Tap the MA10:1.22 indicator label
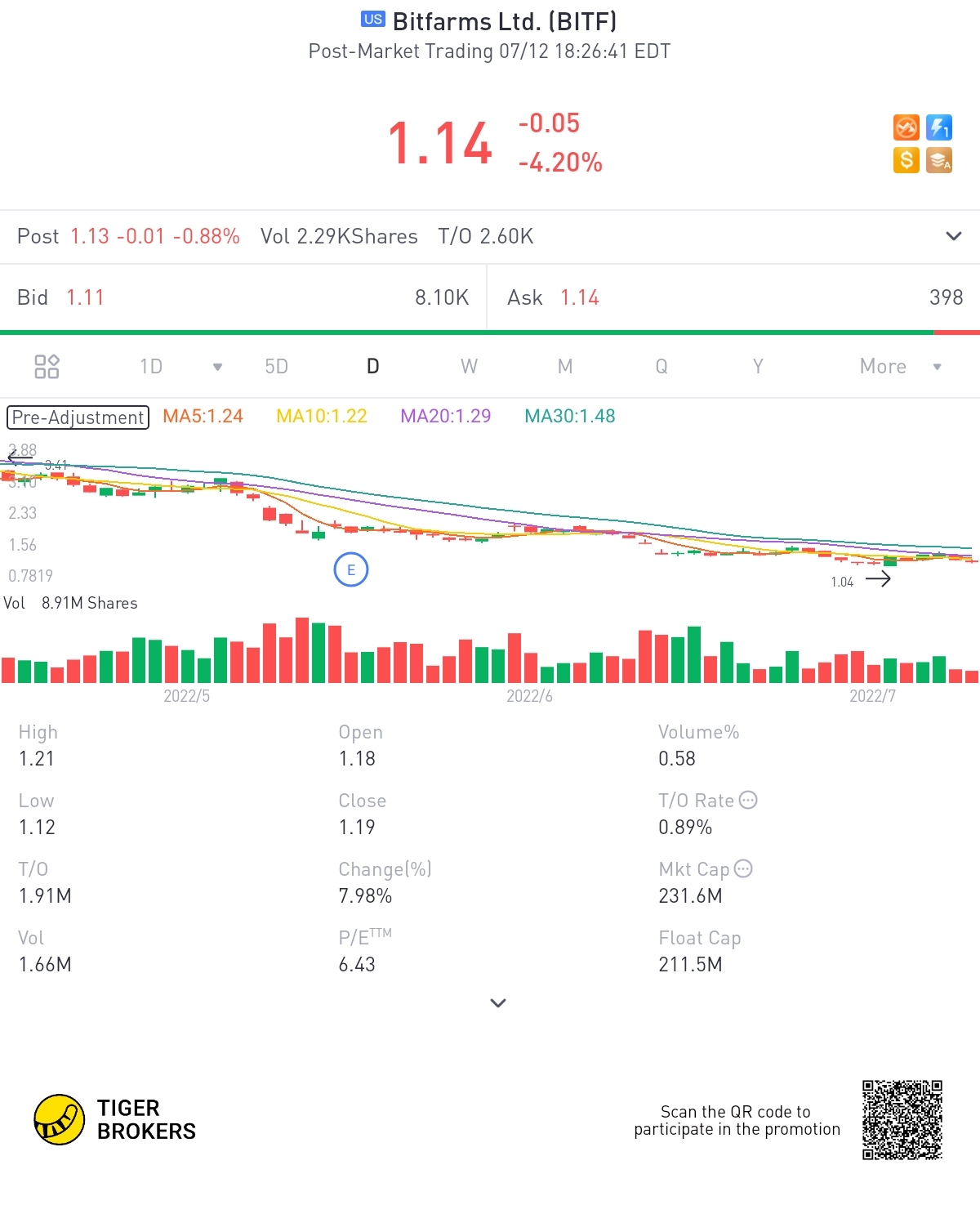This screenshot has width=980, height=1214. tap(322, 416)
